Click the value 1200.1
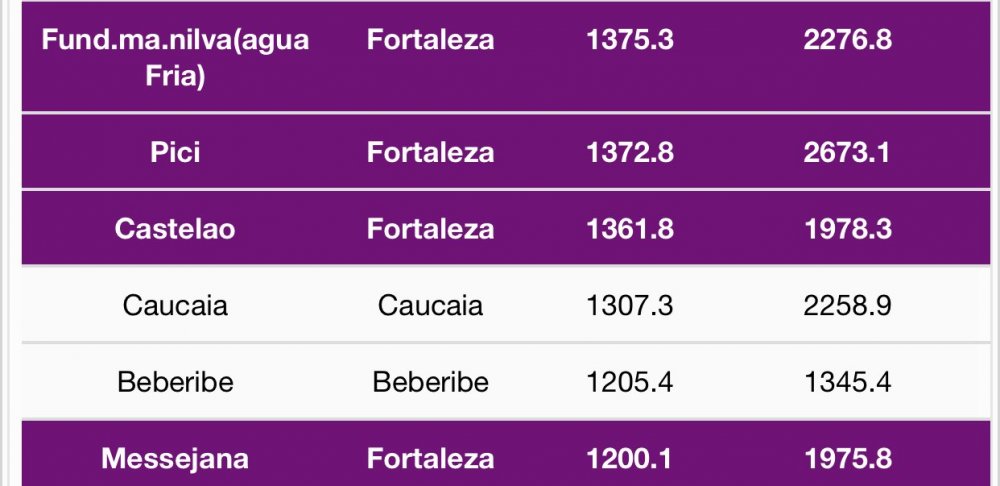Screen dimensions: 1000x486 click(x=630, y=459)
